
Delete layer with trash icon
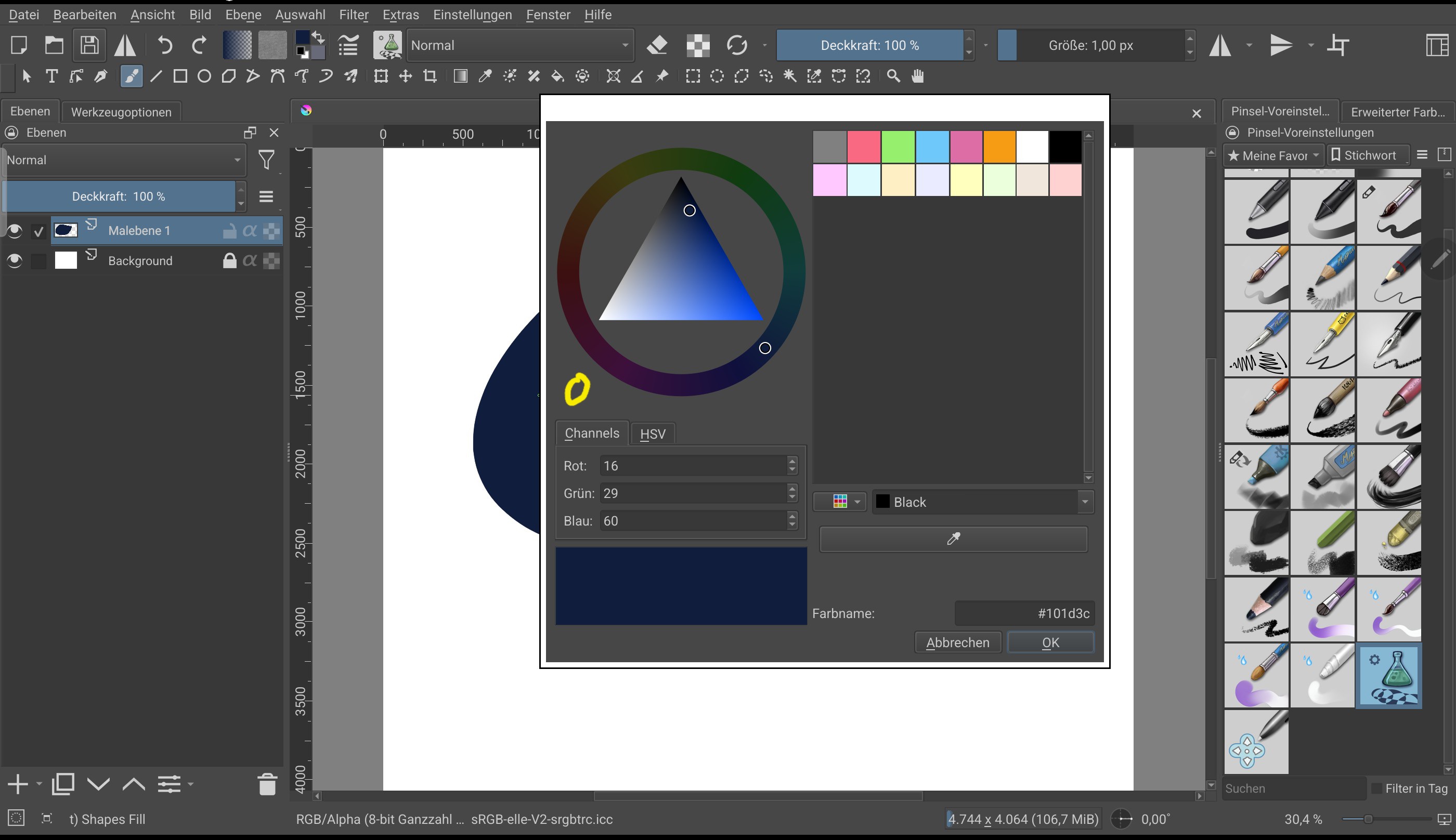tap(267, 784)
